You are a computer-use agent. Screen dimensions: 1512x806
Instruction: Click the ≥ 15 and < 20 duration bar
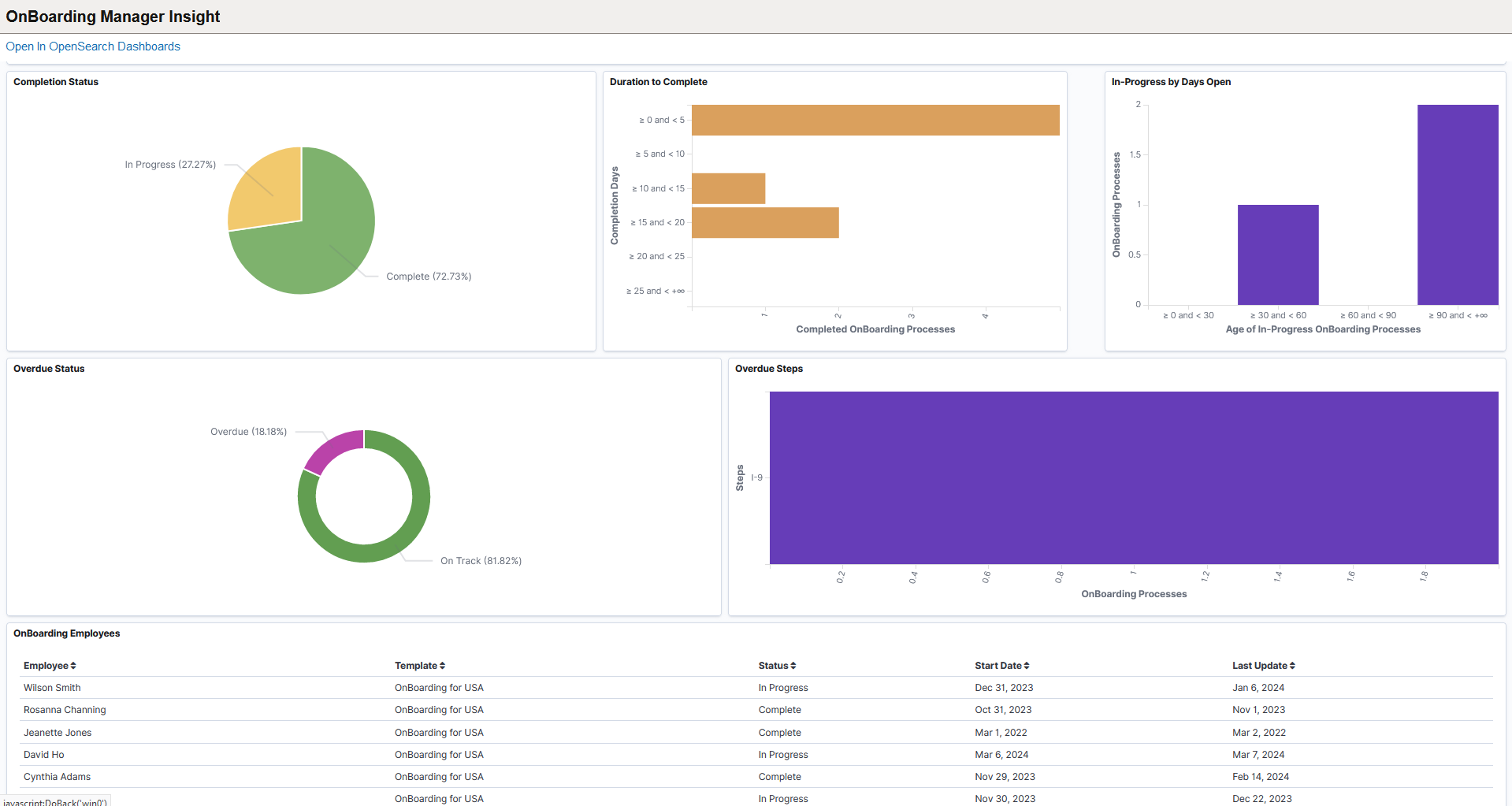coord(764,222)
